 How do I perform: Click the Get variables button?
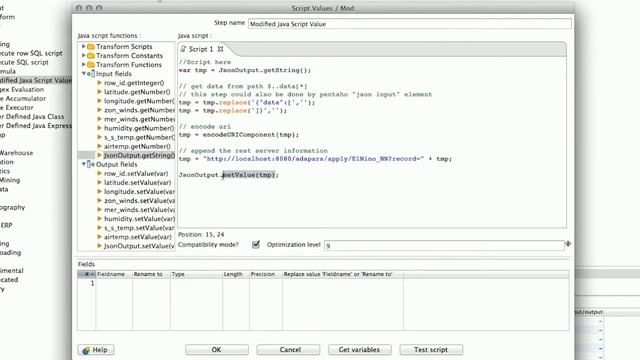pyautogui.click(x=360, y=350)
